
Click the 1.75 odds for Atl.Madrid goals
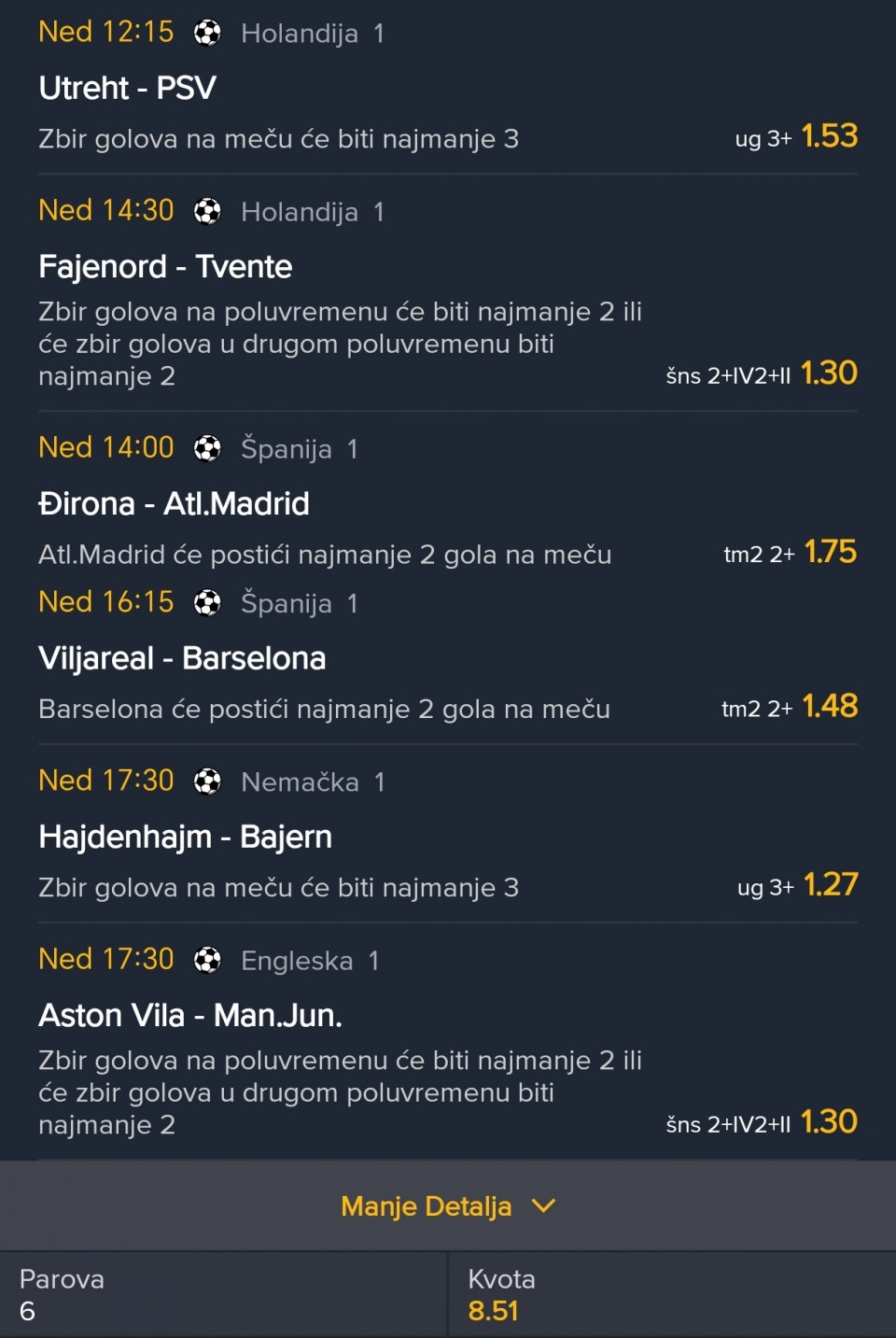[830, 552]
